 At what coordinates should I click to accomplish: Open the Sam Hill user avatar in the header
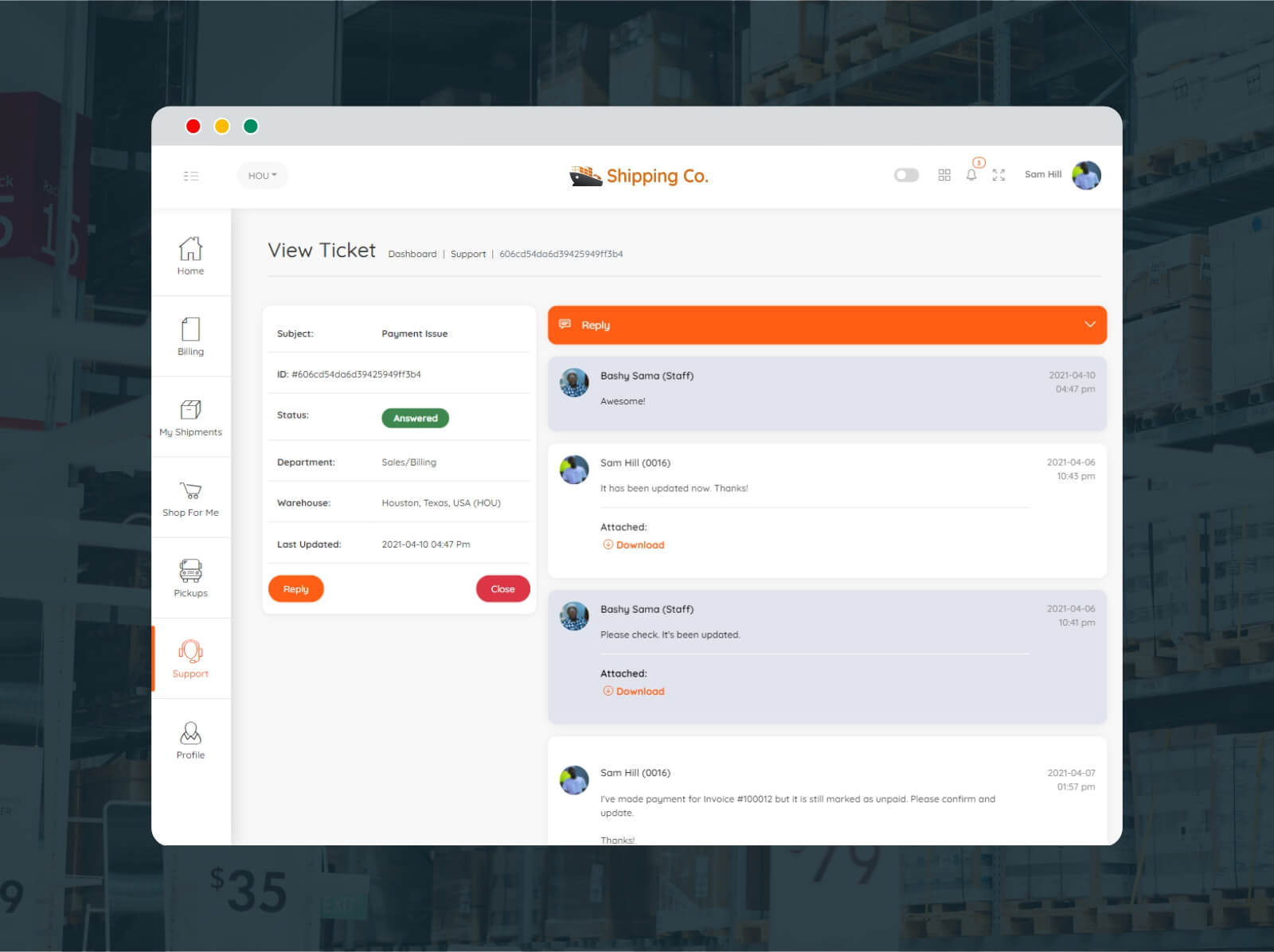coord(1086,175)
